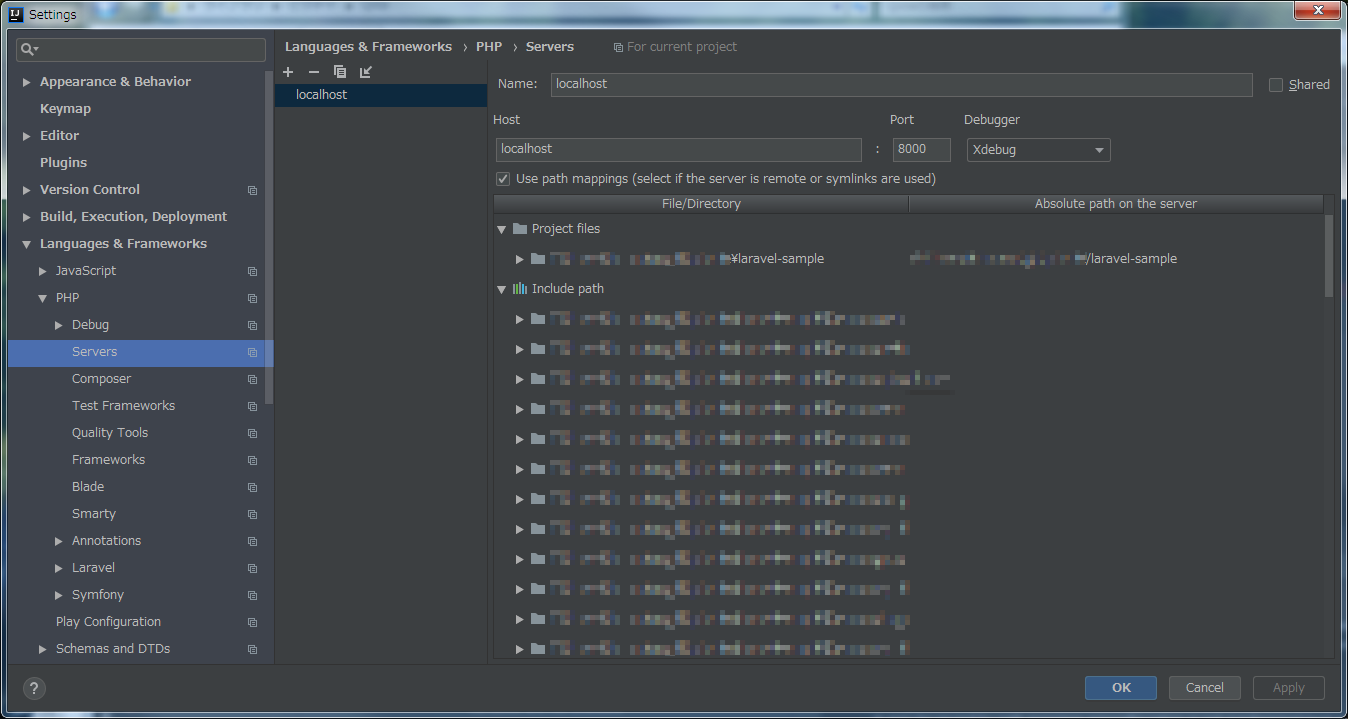Open the Composer settings page
Image resolution: width=1348 pixels, height=719 pixels.
[x=101, y=379]
